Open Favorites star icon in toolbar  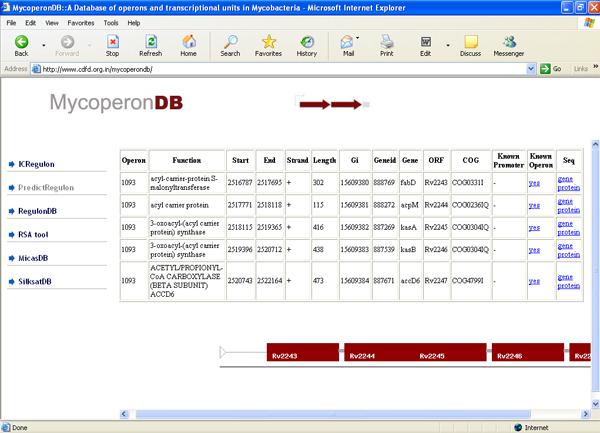(x=268, y=41)
